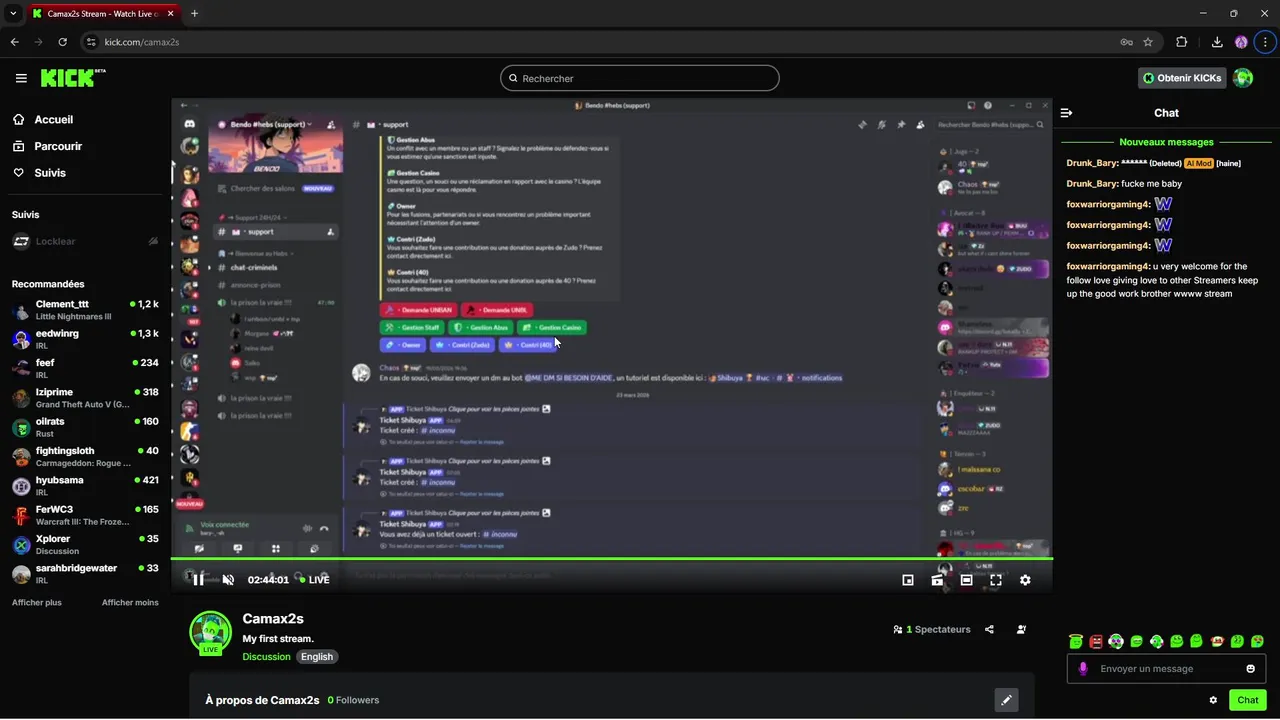1280x720 pixels.
Task: Open recommended channel Iziprime
Action: 85,398
